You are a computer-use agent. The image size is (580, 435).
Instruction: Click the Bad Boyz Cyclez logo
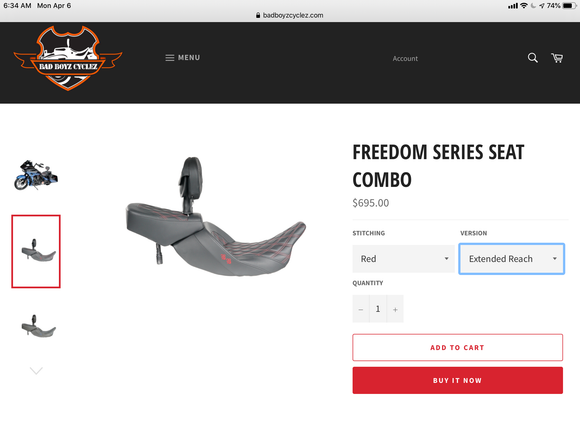(68, 58)
